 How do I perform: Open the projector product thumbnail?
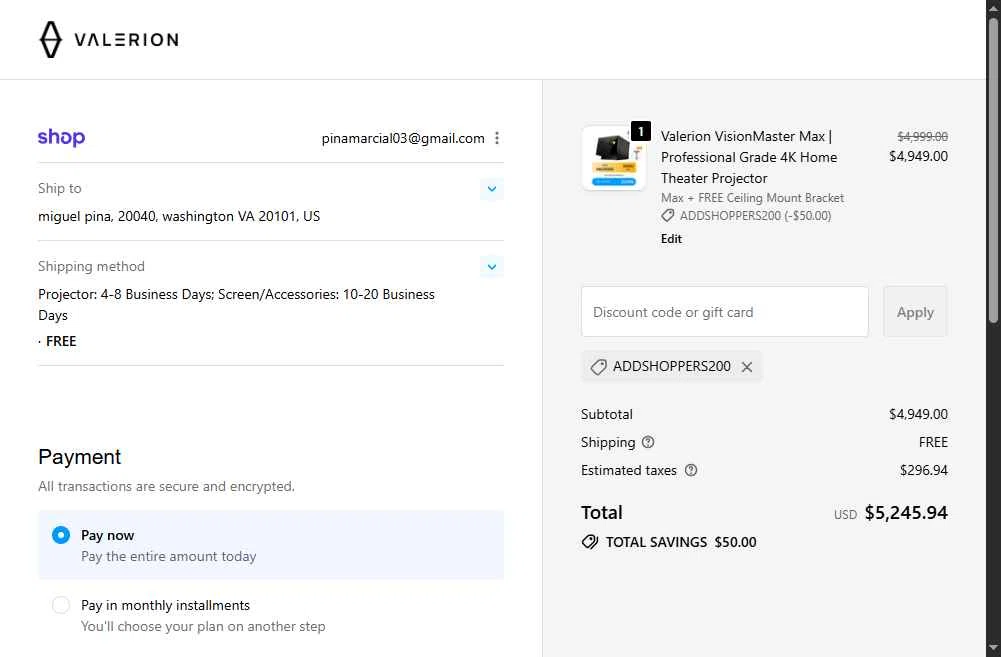613,158
